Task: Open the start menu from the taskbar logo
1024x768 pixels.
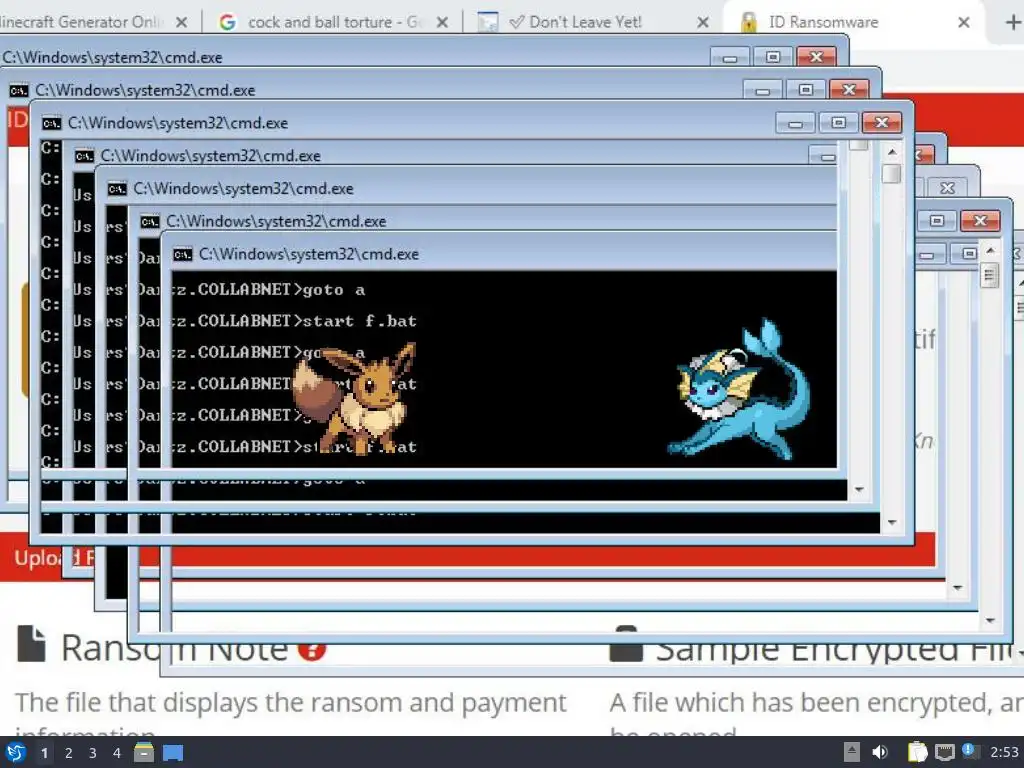Action: pyautogui.click(x=15, y=753)
